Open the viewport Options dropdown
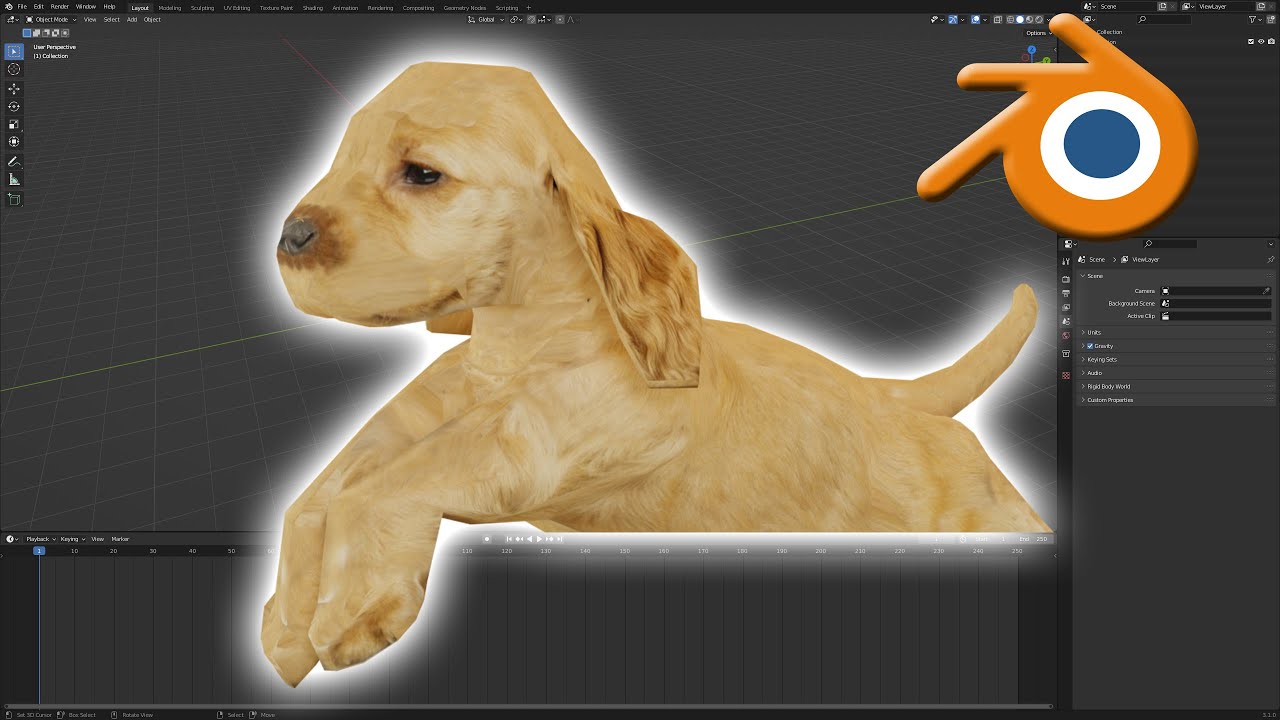The image size is (1280, 720). pyautogui.click(x=1039, y=33)
